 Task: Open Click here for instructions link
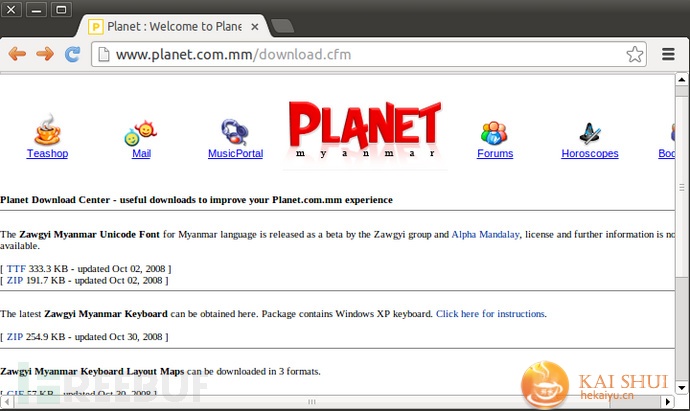point(491,314)
